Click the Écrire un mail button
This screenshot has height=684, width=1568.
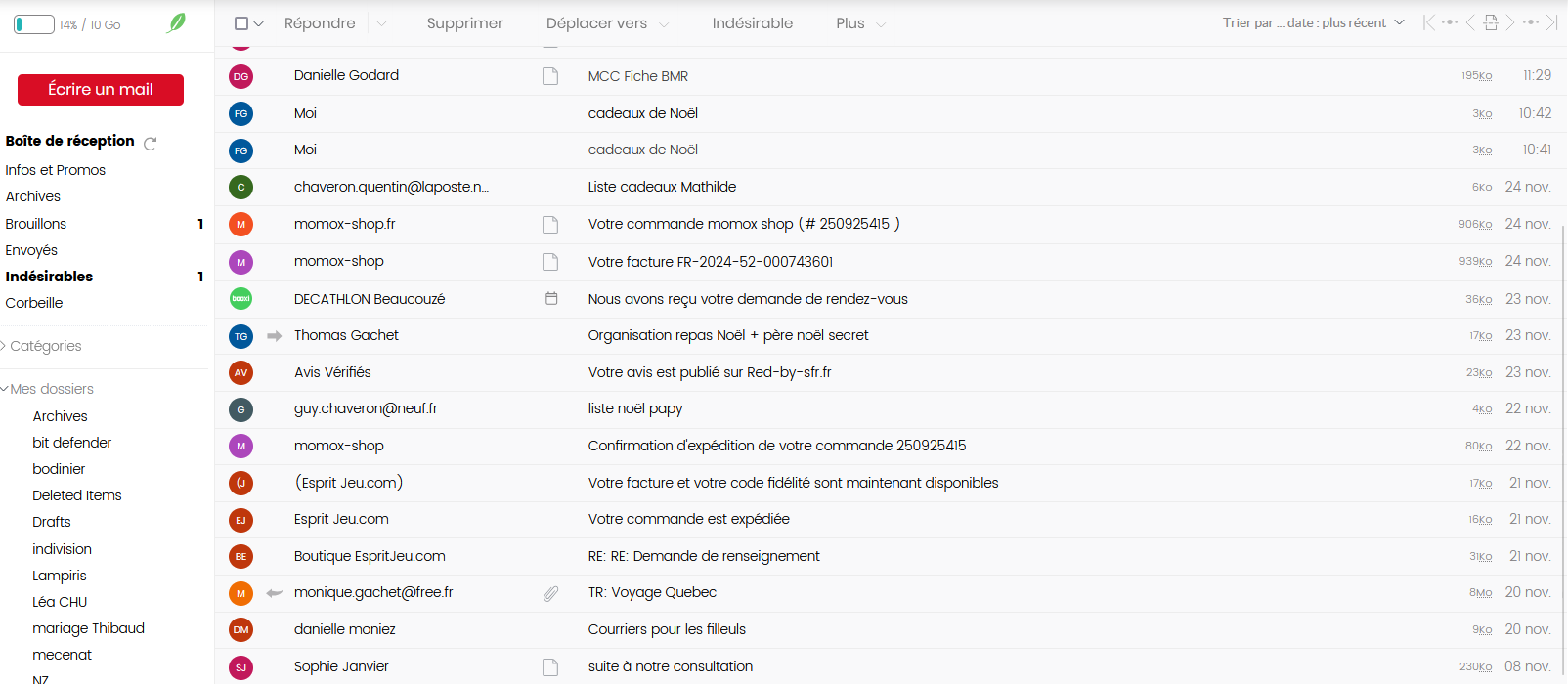click(101, 89)
